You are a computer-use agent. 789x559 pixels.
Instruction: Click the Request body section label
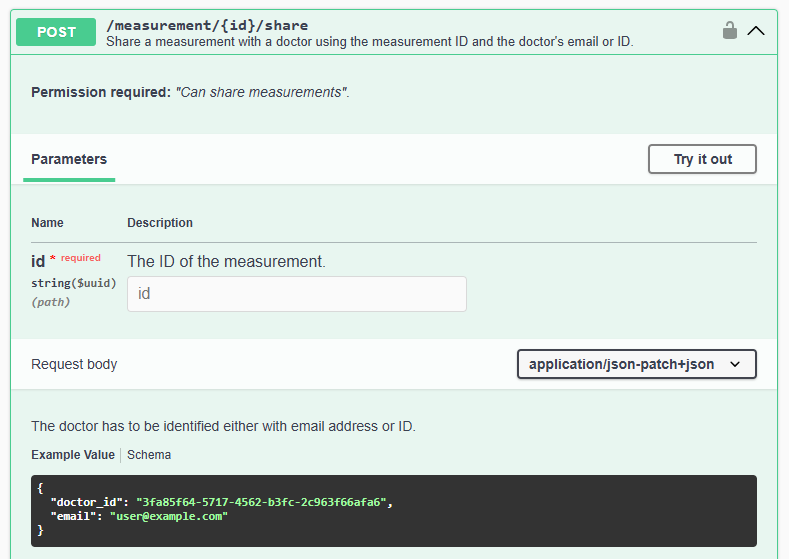pyautogui.click(x=74, y=364)
